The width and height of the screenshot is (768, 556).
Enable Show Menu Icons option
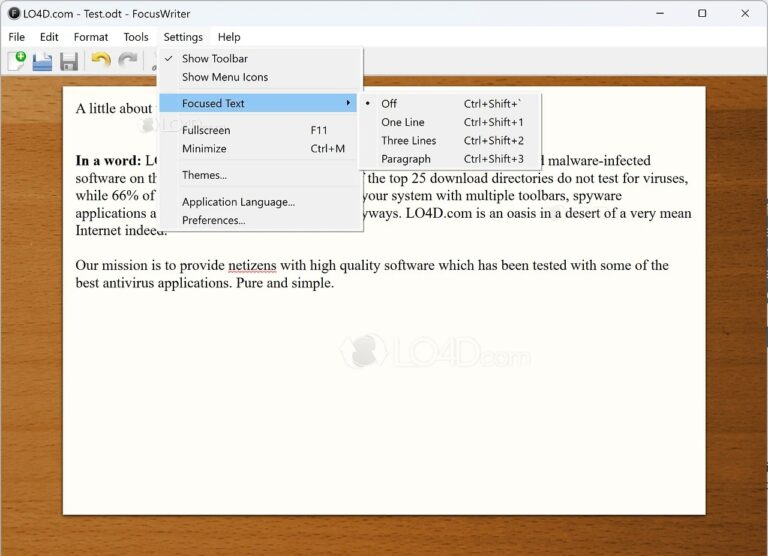pyautogui.click(x=261, y=77)
